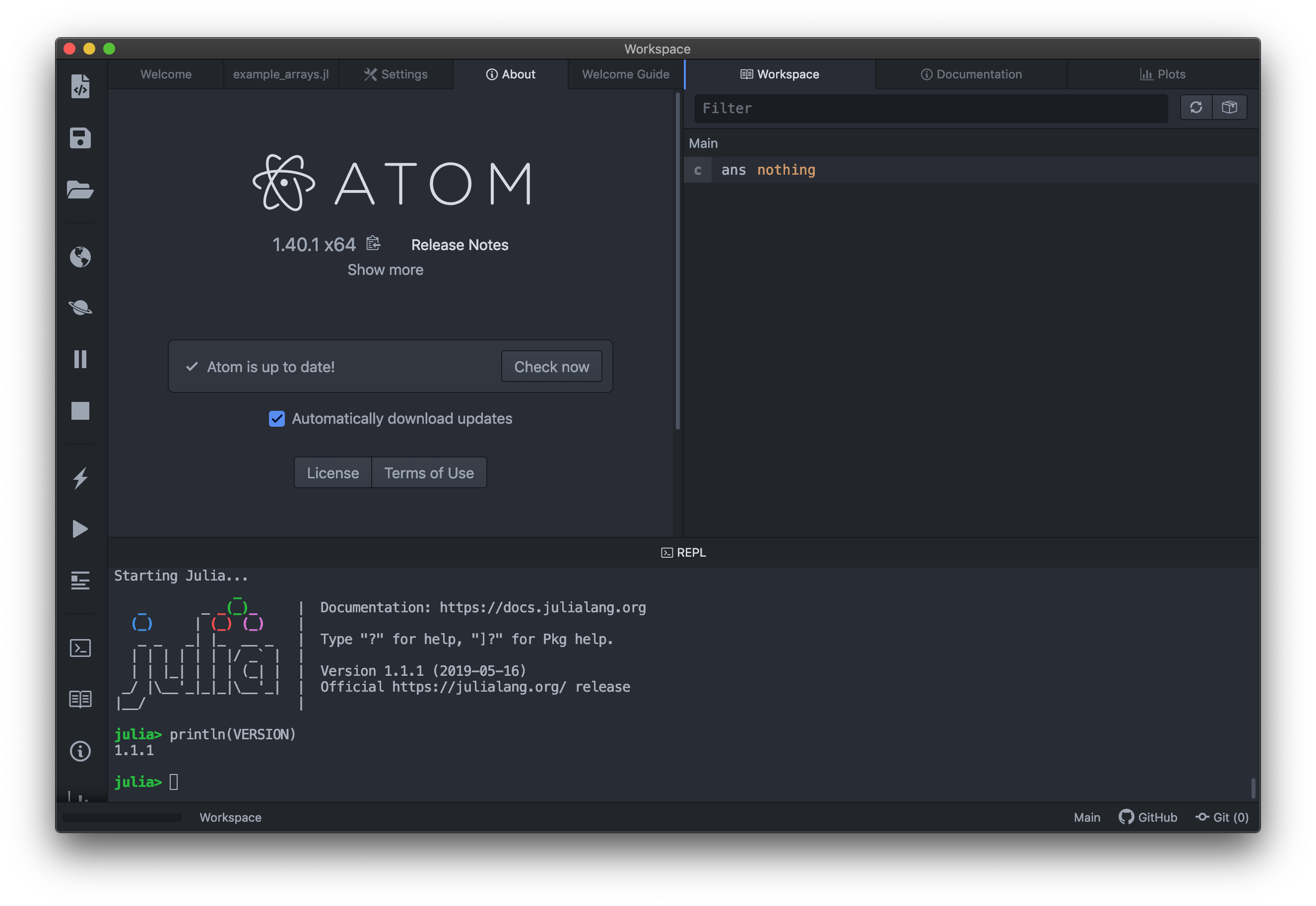The width and height of the screenshot is (1316, 906).
Task: Click the 'Atom is up to date!' message
Action: 270,367
